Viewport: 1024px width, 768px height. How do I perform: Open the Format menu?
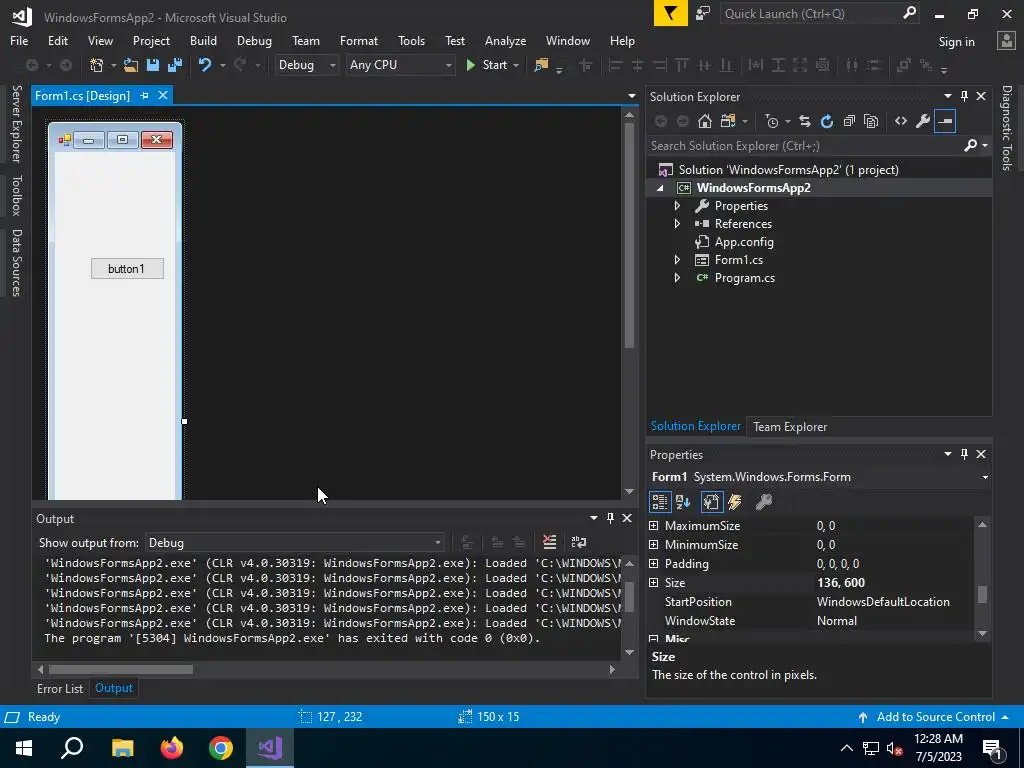coord(359,40)
